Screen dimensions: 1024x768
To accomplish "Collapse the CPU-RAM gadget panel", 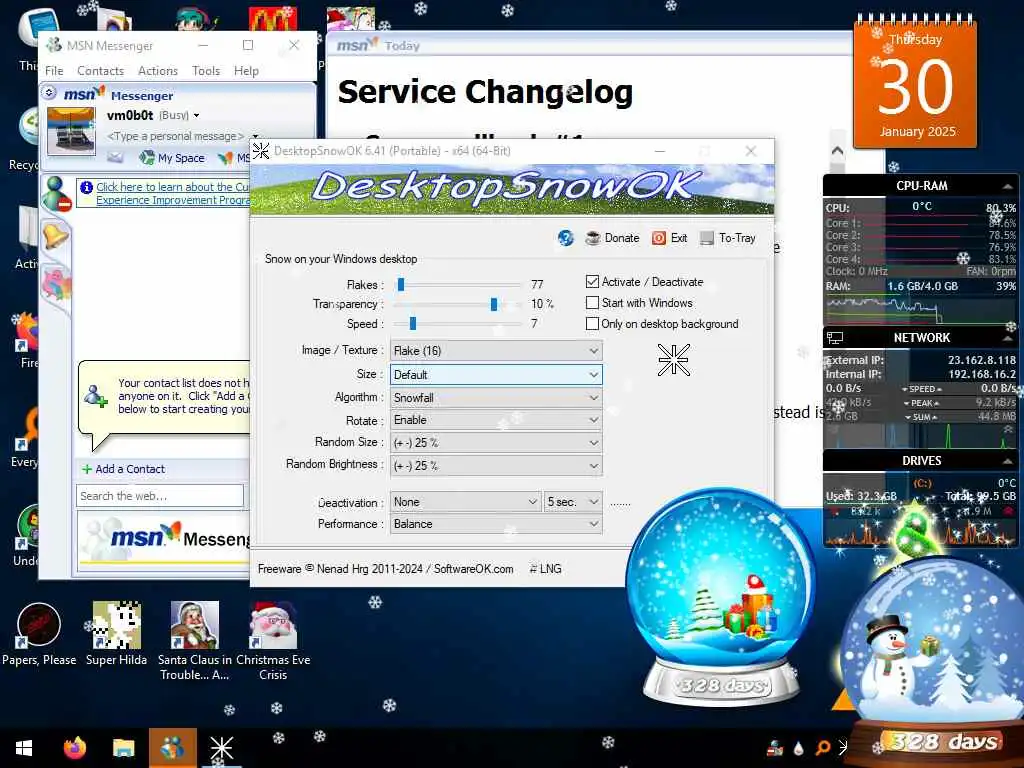I will 1007,187.
